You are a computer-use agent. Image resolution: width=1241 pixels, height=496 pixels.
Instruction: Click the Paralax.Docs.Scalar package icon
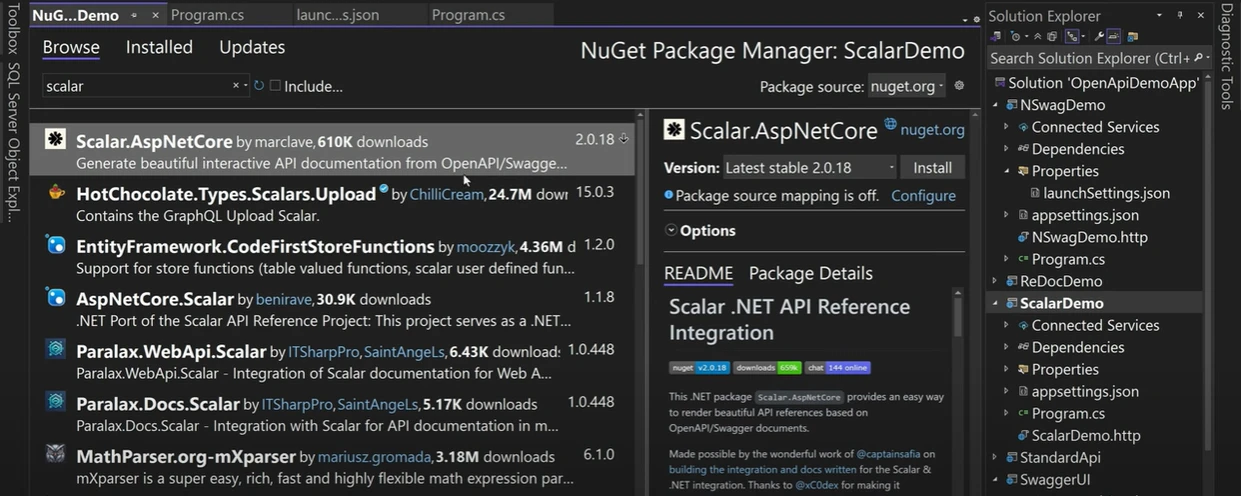[x=56, y=403]
